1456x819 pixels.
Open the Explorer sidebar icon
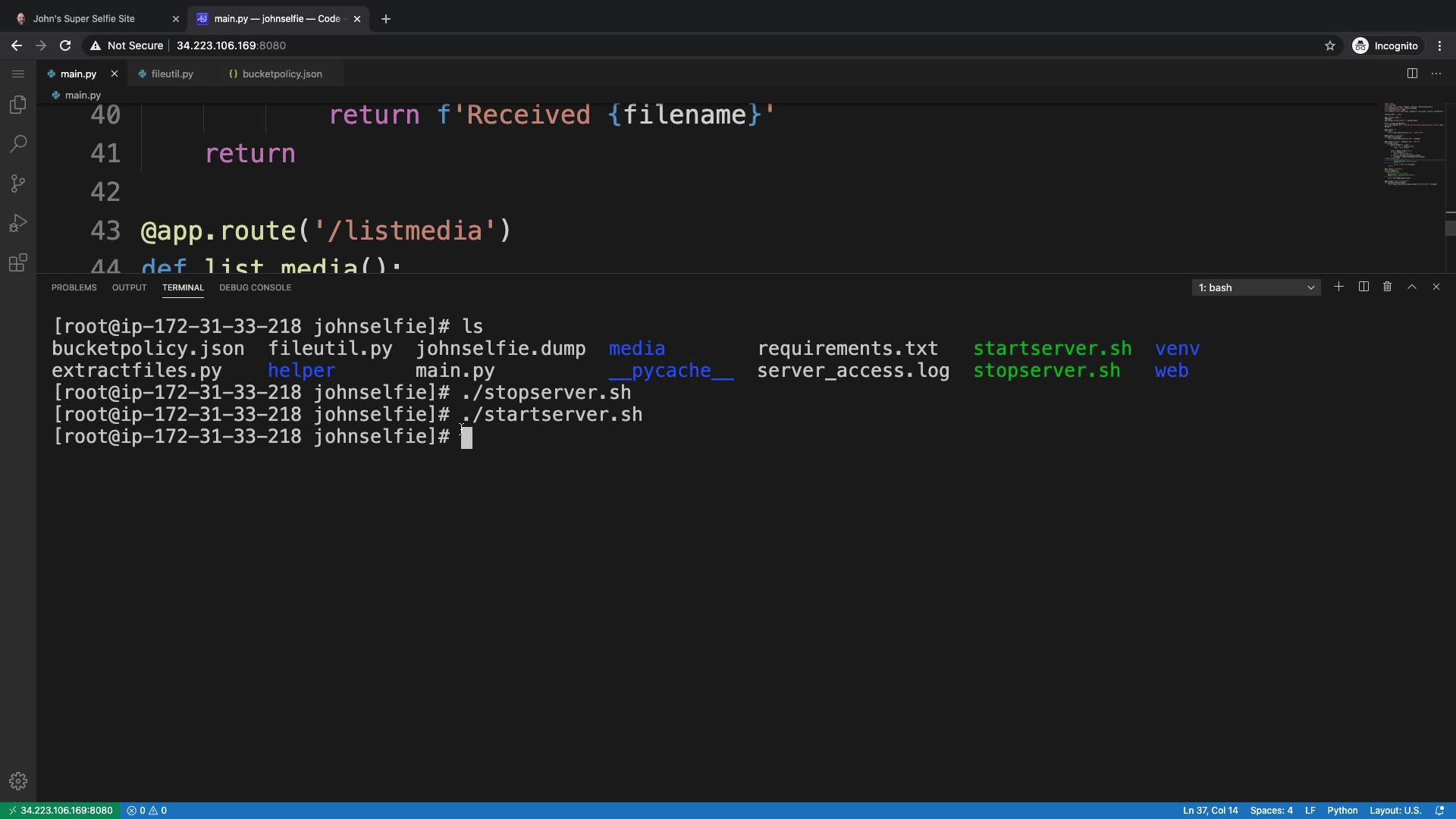(18, 105)
